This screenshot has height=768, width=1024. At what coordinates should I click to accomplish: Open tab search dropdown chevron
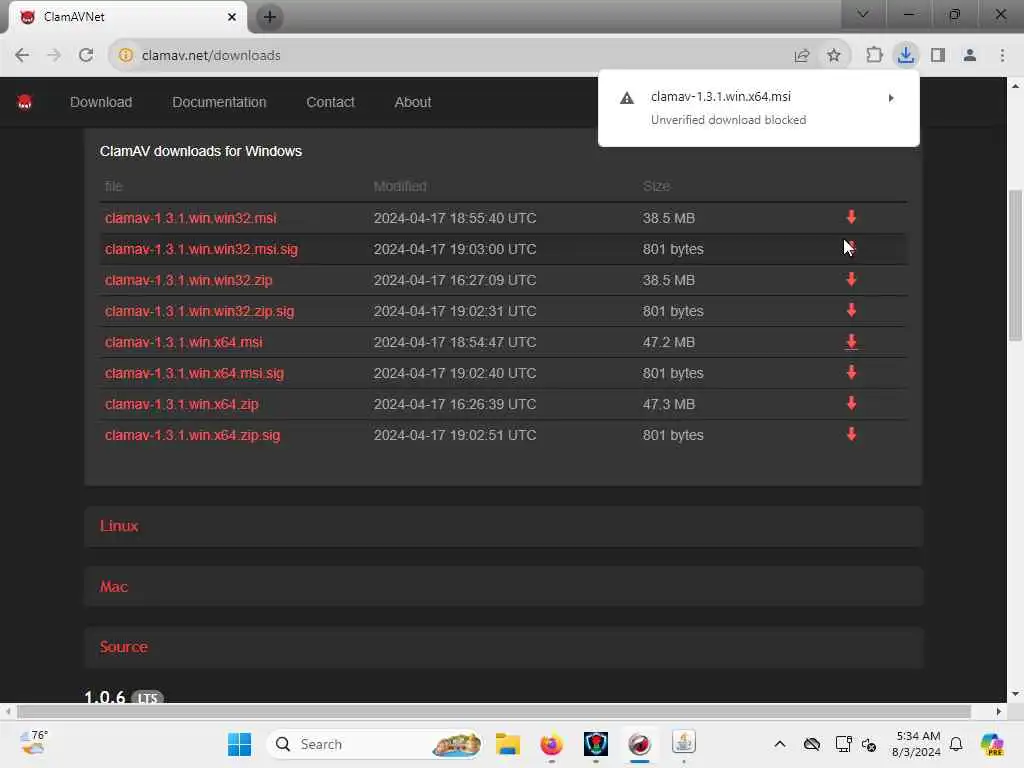coord(863,14)
